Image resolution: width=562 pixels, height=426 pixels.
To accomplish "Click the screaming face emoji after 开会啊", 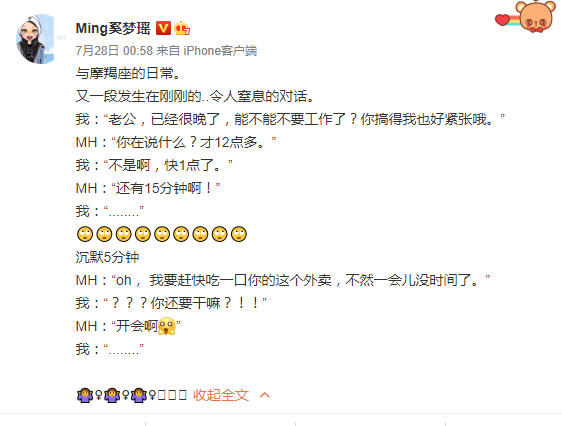I will pos(167,326).
